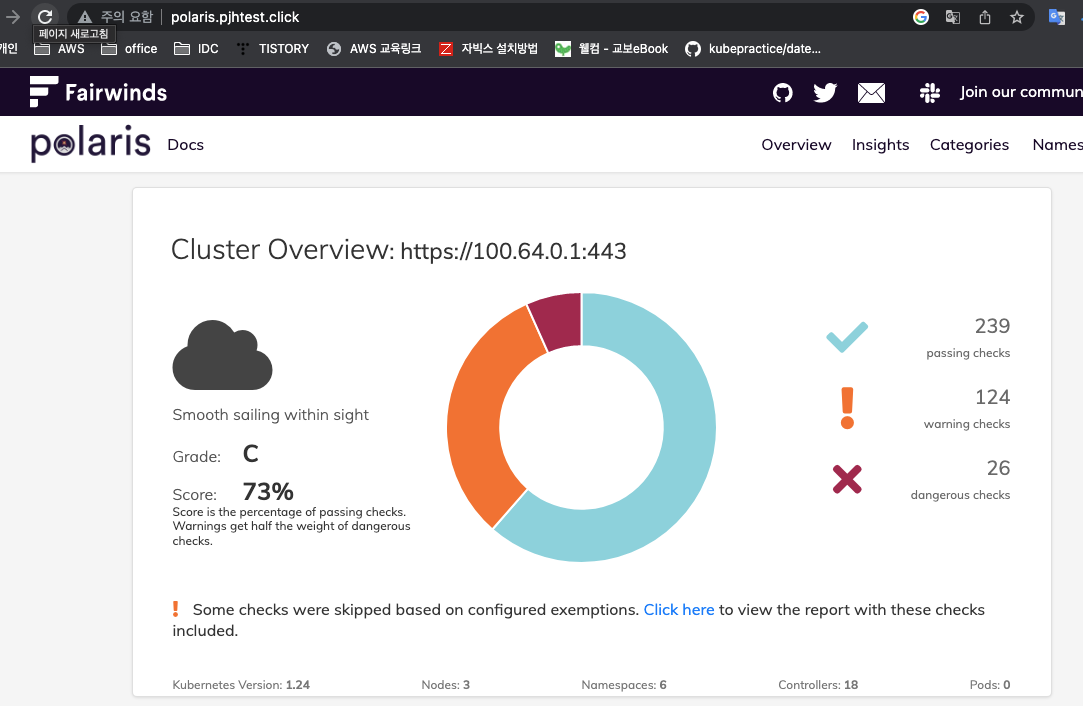Click the cluster URL https://100.64.0.1:443
Image resolution: width=1083 pixels, height=706 pixels.
pyautogui.click(x=513, y=251)
